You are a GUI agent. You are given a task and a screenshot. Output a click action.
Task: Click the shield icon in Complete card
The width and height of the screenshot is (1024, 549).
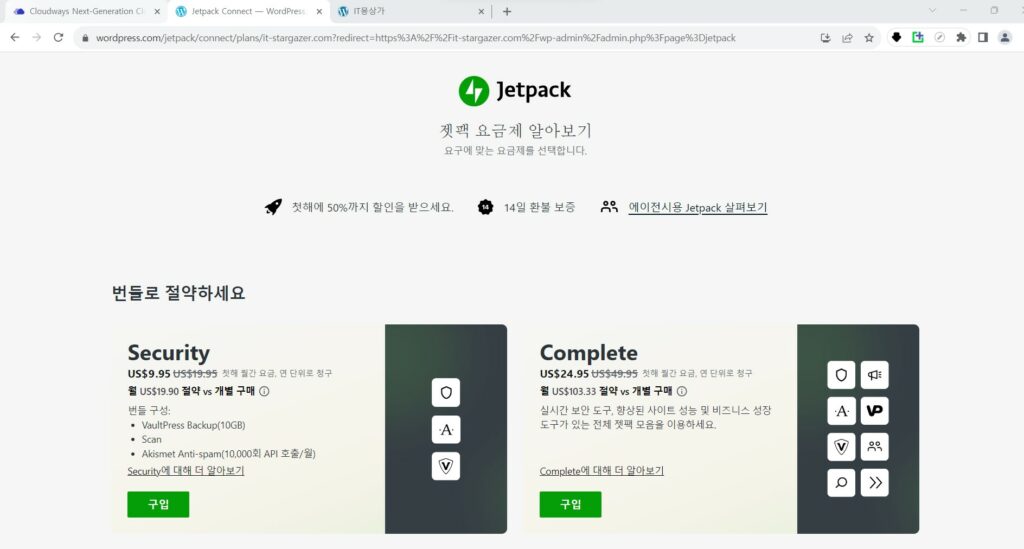pyautogui.click(x=841, y=375)
